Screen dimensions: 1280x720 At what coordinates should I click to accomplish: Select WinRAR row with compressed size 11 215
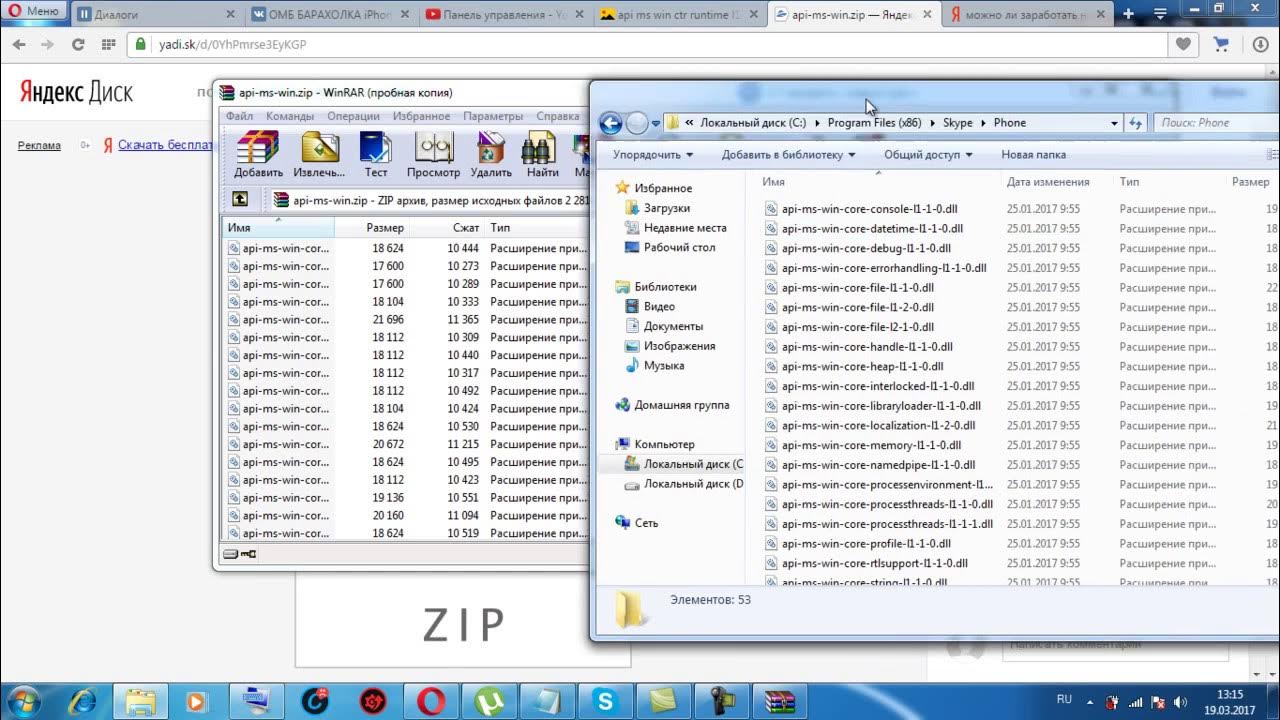coord(405,444)
